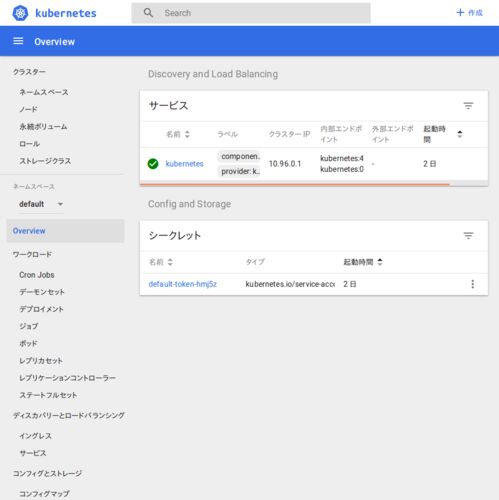Screen dimensions: 499x500
Task: Click the search magnifier icon
Action: click(x=148, y=13)
